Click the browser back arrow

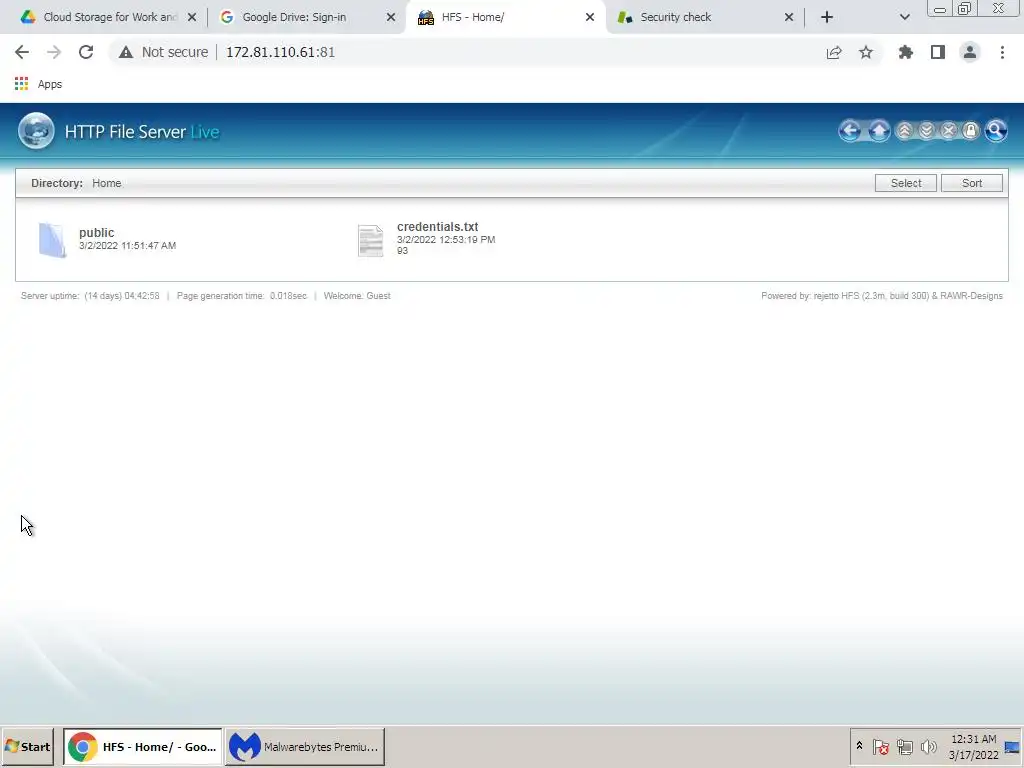pyautogui.click(x=22, y=52)
